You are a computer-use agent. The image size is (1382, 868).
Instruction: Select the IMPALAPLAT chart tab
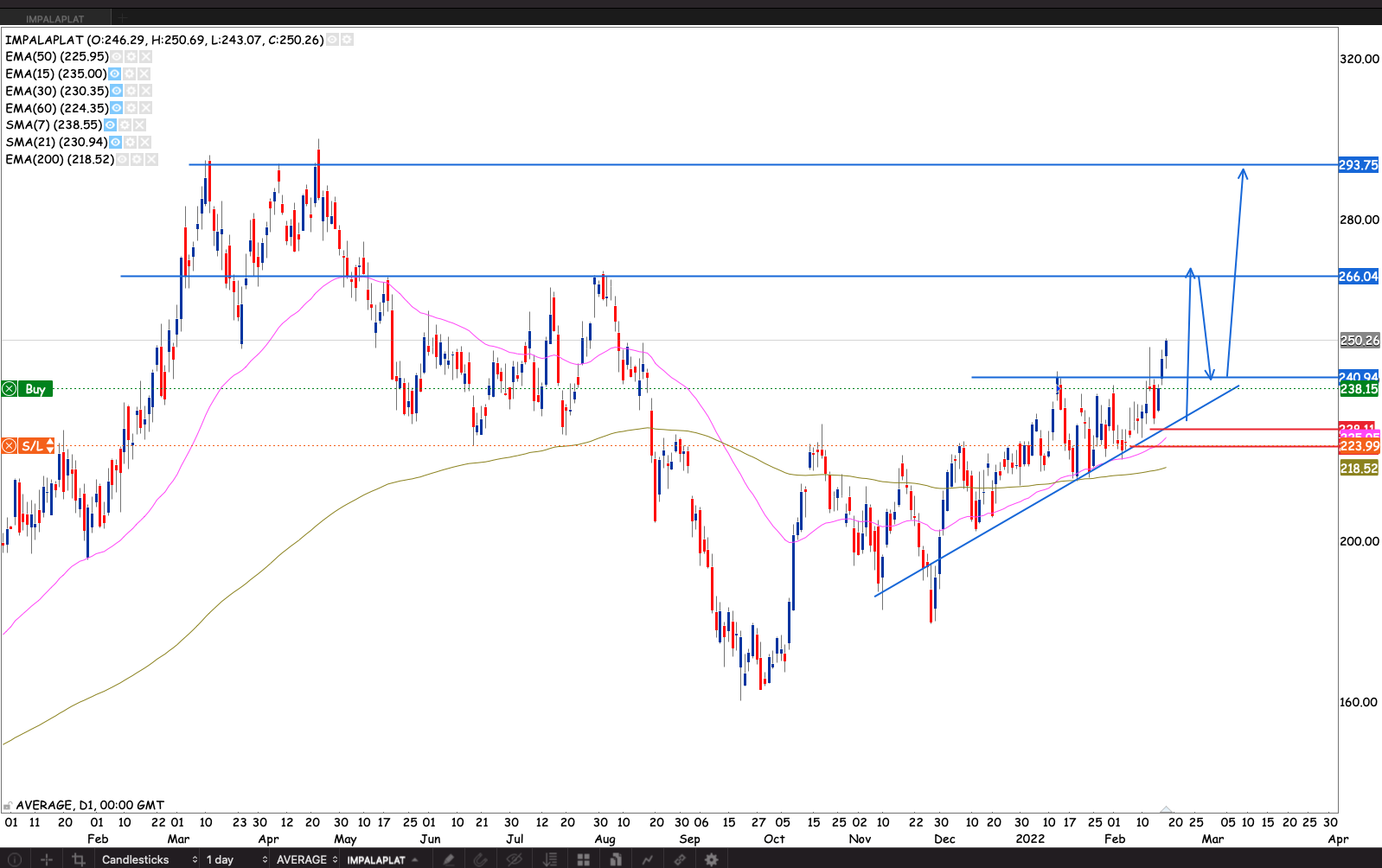55,18
